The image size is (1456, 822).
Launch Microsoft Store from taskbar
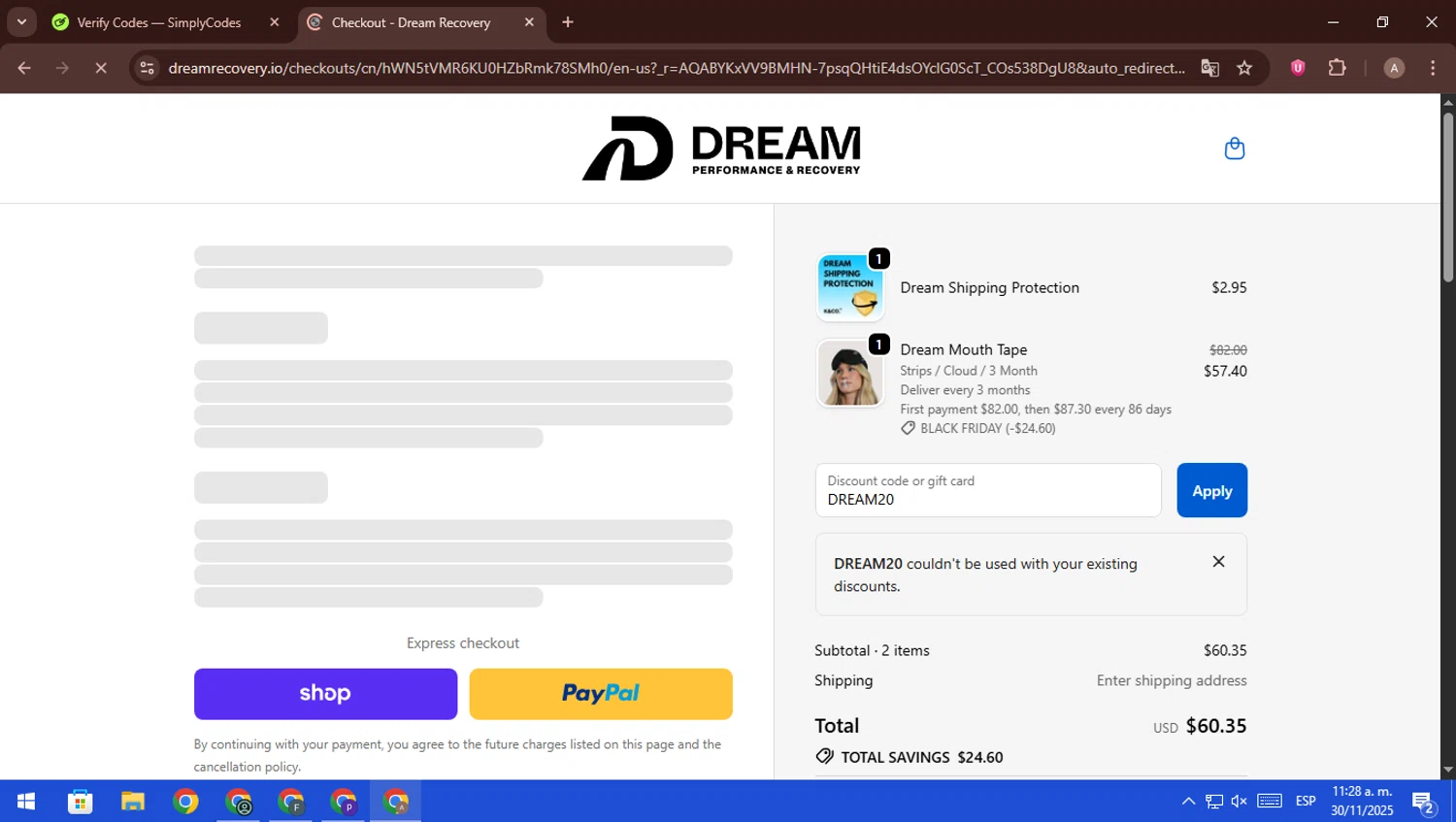pyautogui.click(x=80, y=802)
